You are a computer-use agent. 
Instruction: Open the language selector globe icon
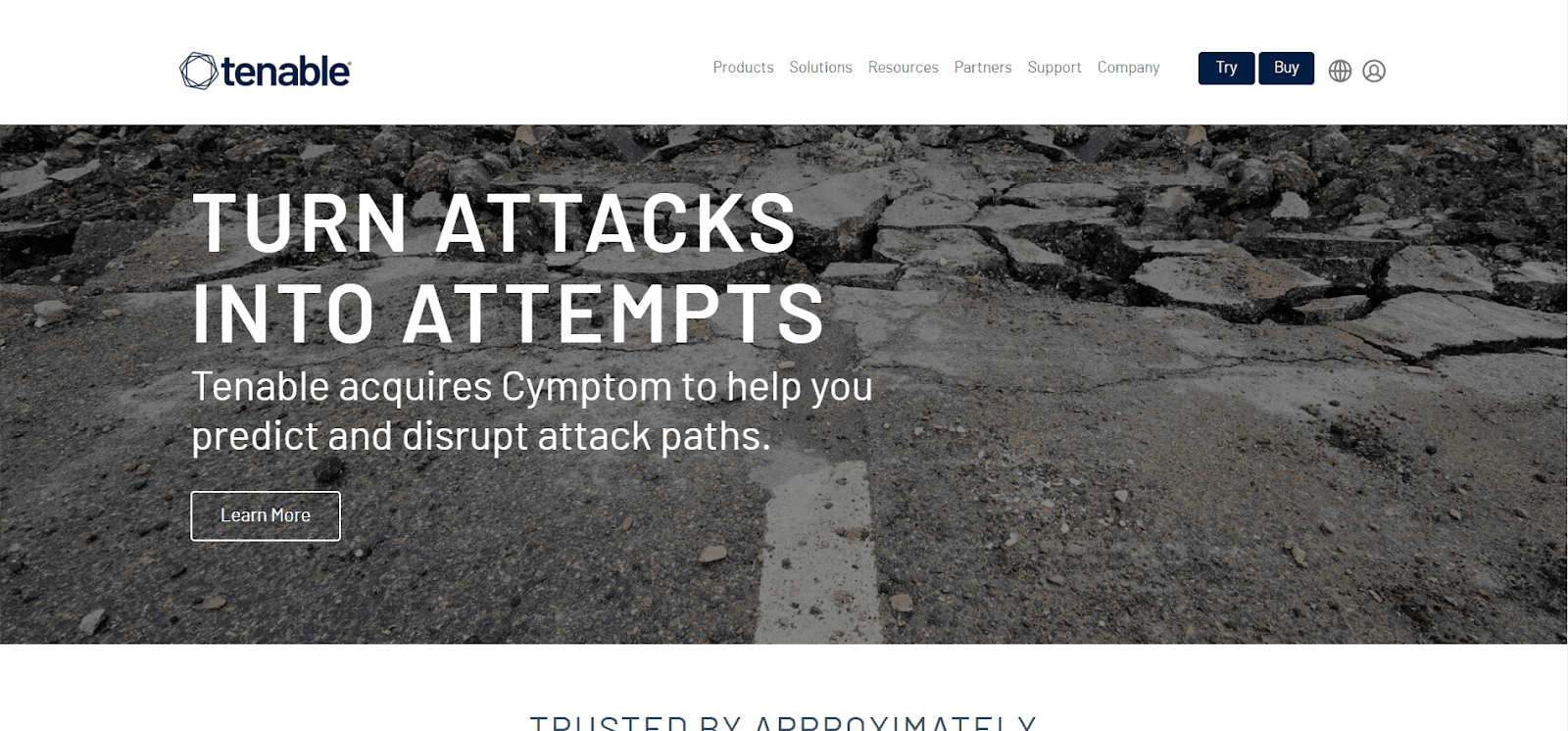point(1340,71)
